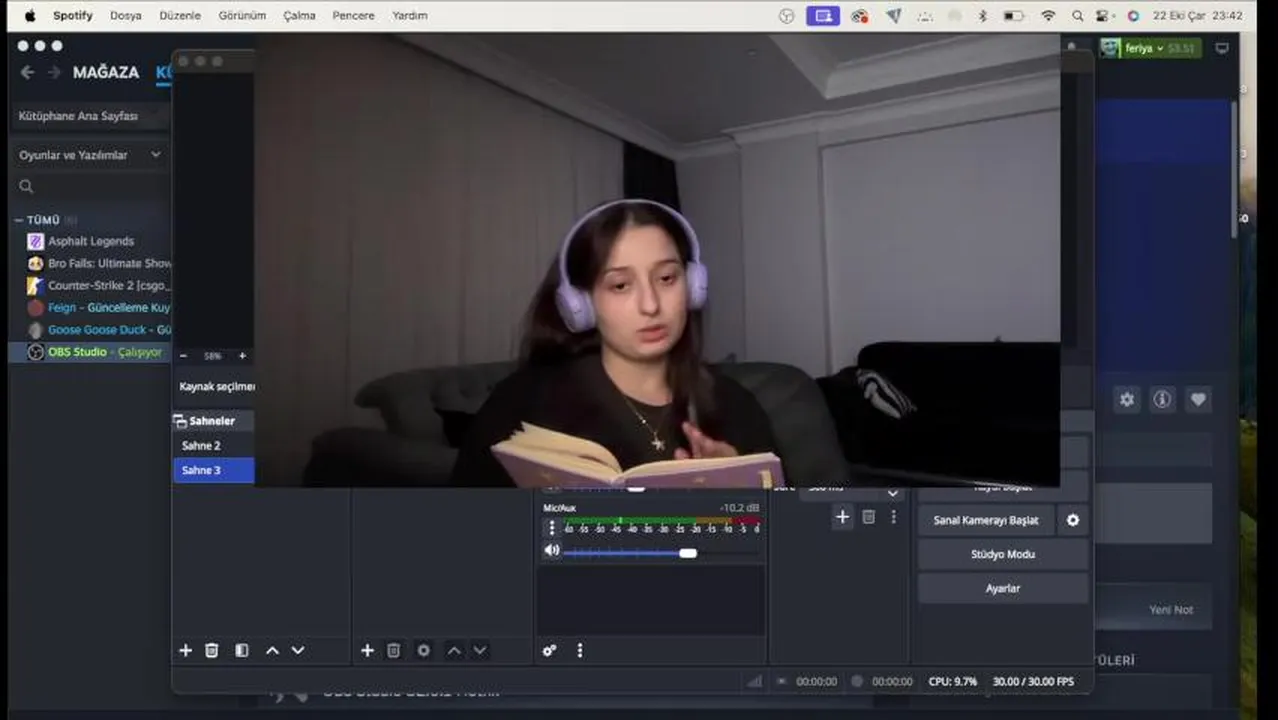Open Mic/Aux track options three-dot menu
This screenshot has width=1278, height=720.
tap(552, 527)
